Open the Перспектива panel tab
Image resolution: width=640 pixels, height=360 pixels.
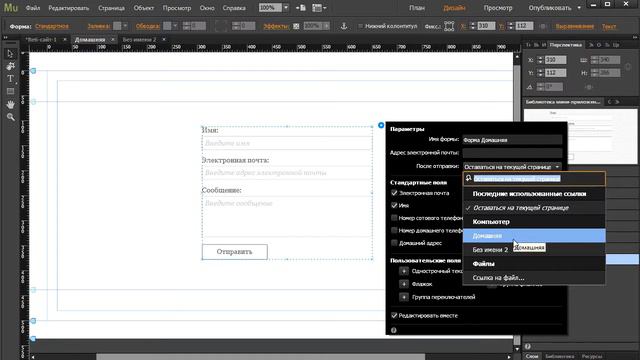[x=565, y=45]
